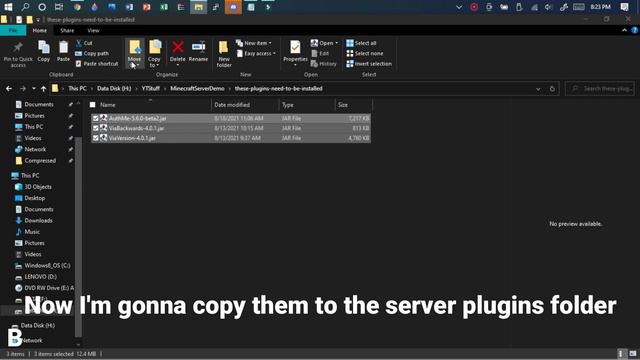Click the Forward navigation arrow
Image resolution: width=640 pixels, height=360 pixels.
point(22,89)
